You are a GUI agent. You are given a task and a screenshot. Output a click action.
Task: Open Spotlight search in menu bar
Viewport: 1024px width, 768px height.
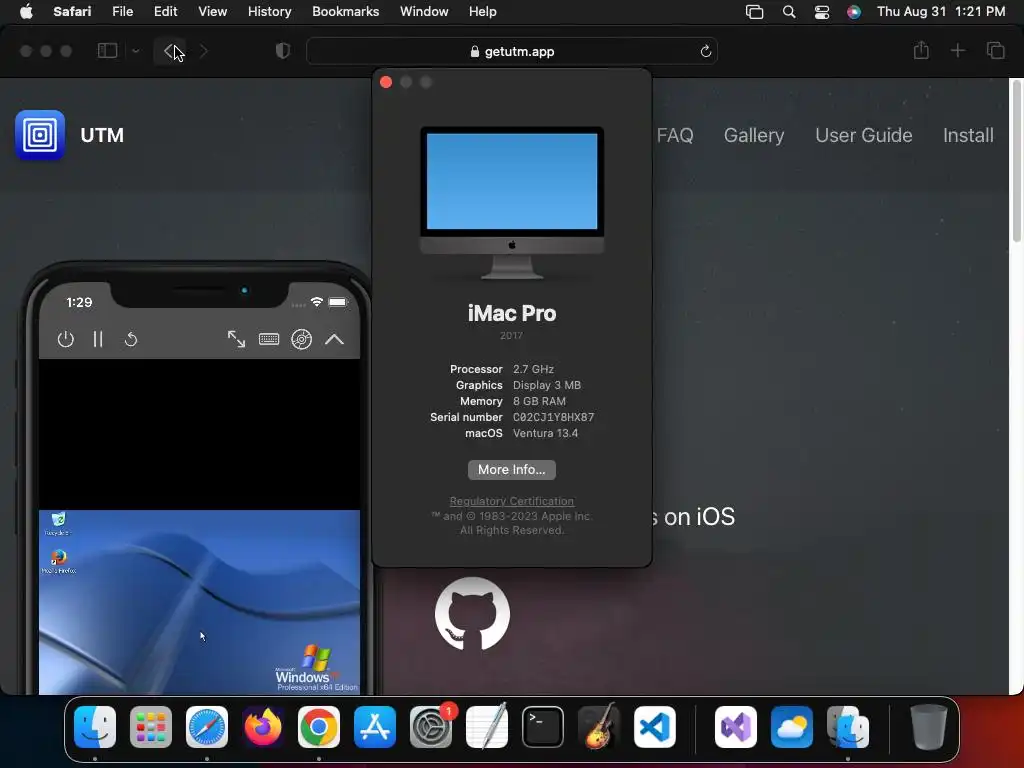pos(789,12)
